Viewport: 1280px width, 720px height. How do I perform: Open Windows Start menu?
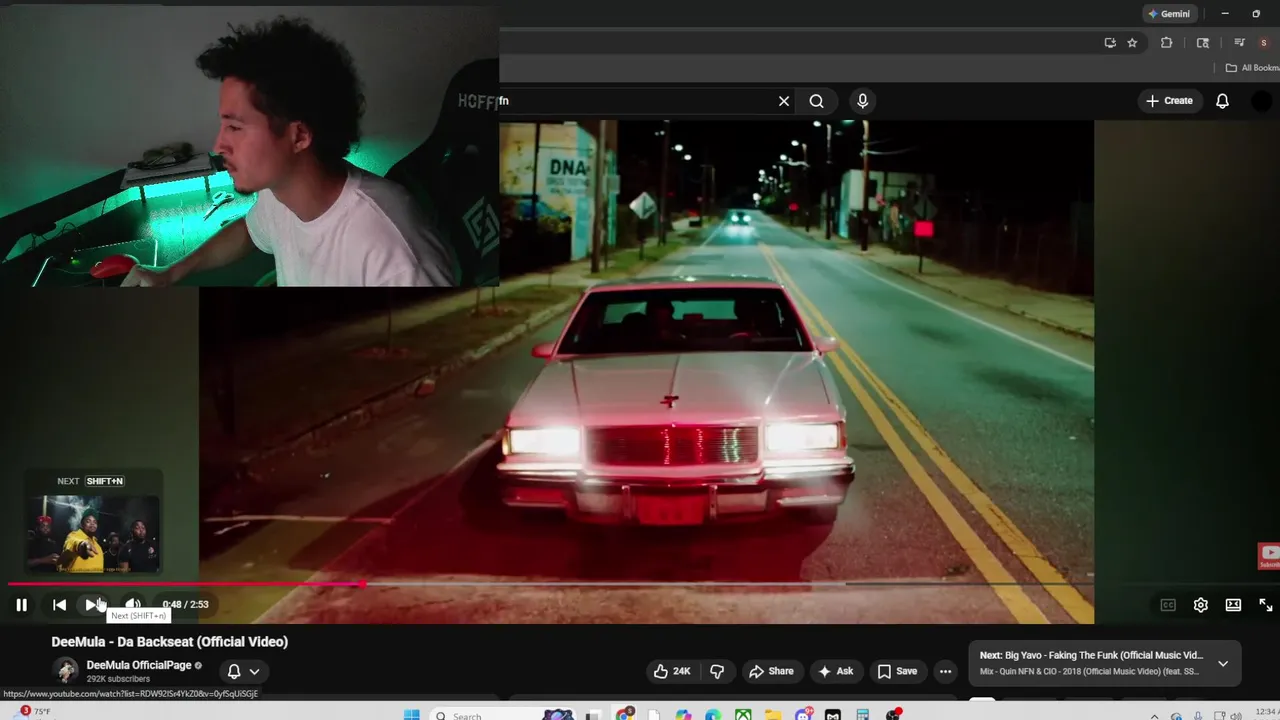point(411,714)
